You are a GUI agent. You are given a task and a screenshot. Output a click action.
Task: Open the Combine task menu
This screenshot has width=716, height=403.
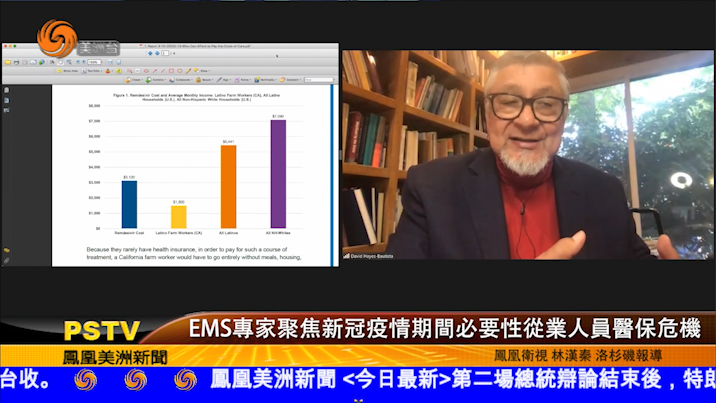[x=156, y=80]
